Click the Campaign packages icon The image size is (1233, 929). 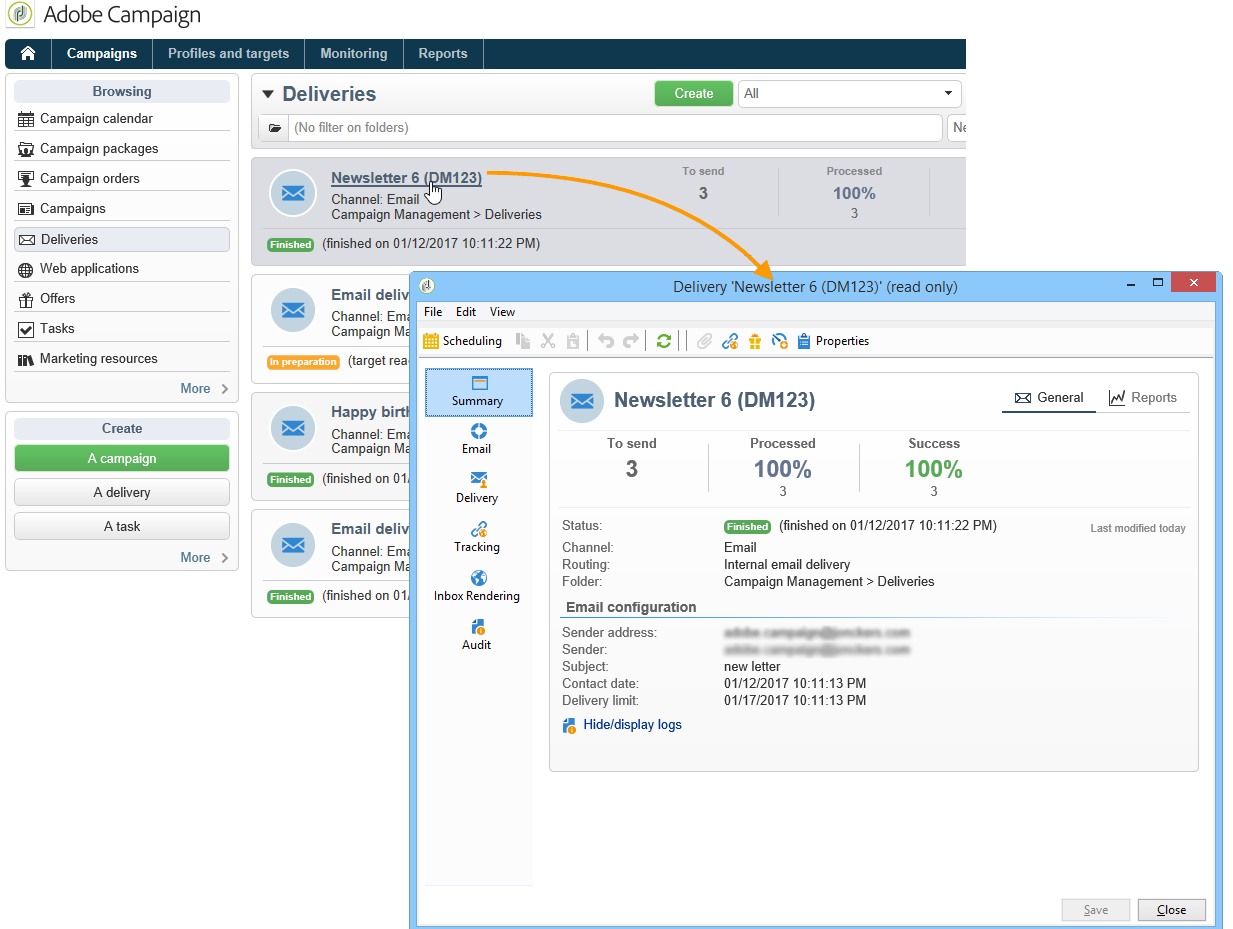[26, 149]
